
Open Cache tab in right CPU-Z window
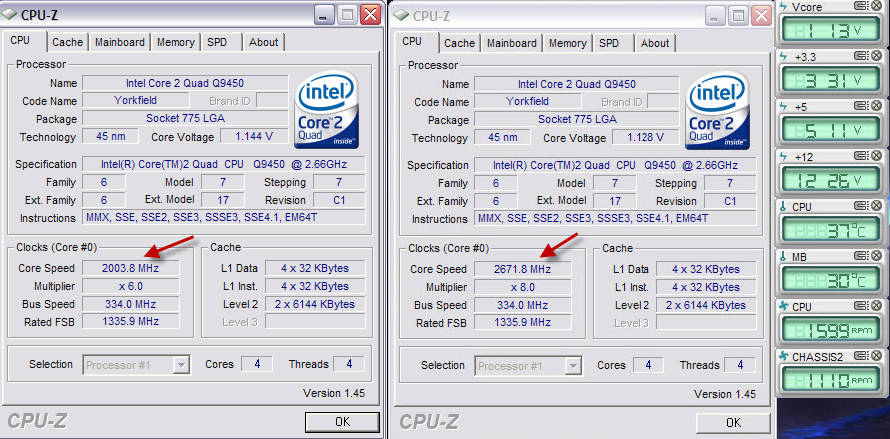tap(460, 43)
